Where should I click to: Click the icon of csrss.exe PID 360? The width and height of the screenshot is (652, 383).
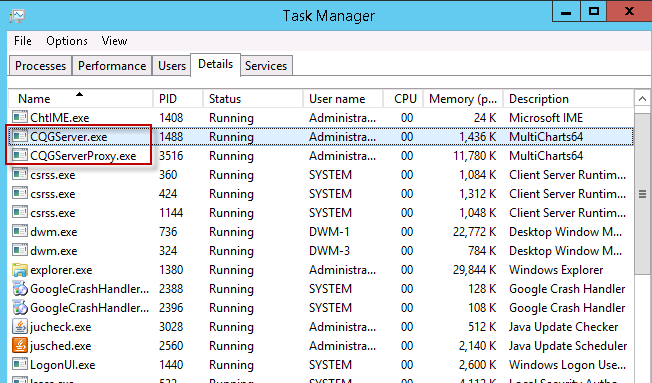pos(20,175)
